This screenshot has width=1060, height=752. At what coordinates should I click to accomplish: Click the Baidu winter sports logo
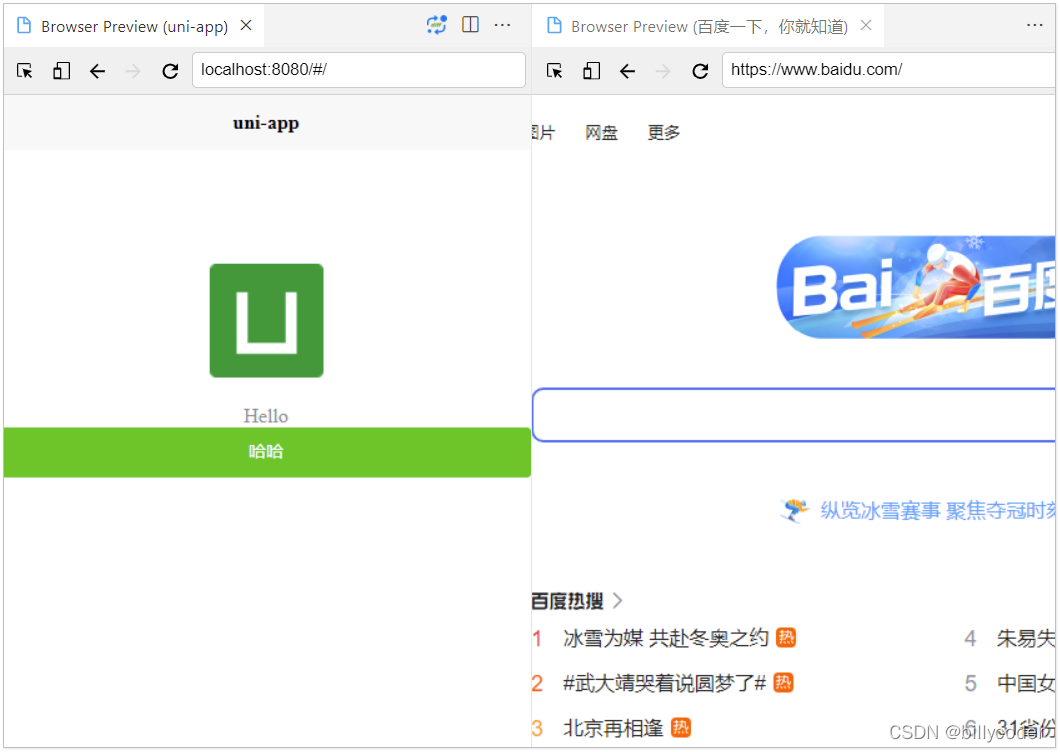915,287
